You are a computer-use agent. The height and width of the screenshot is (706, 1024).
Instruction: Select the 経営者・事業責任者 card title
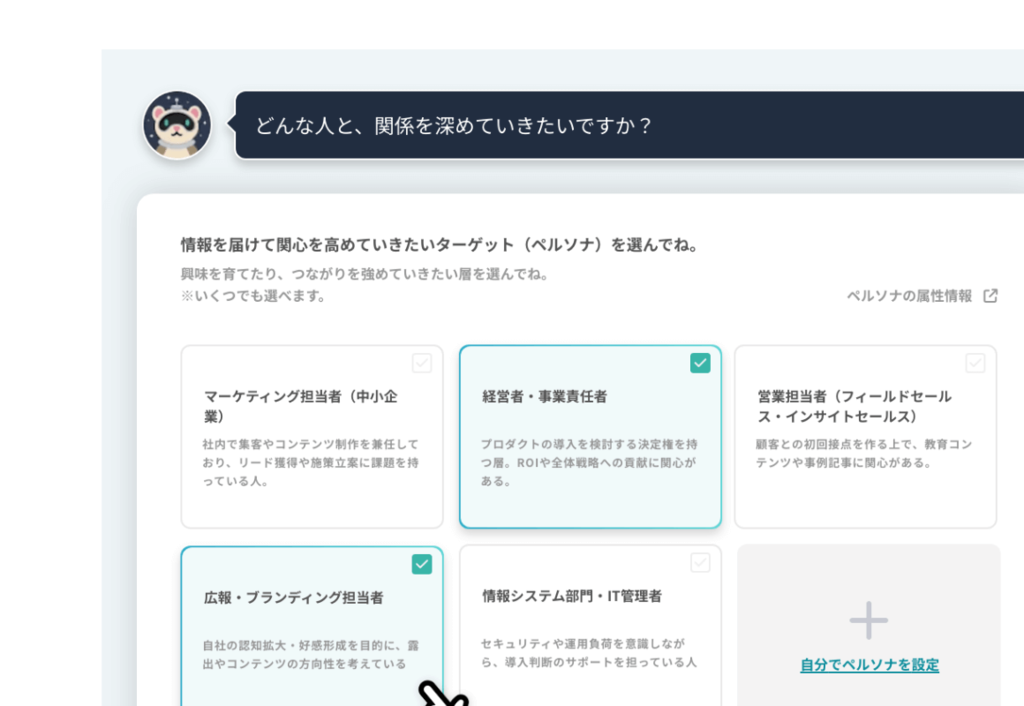click(x=544, y=396)
